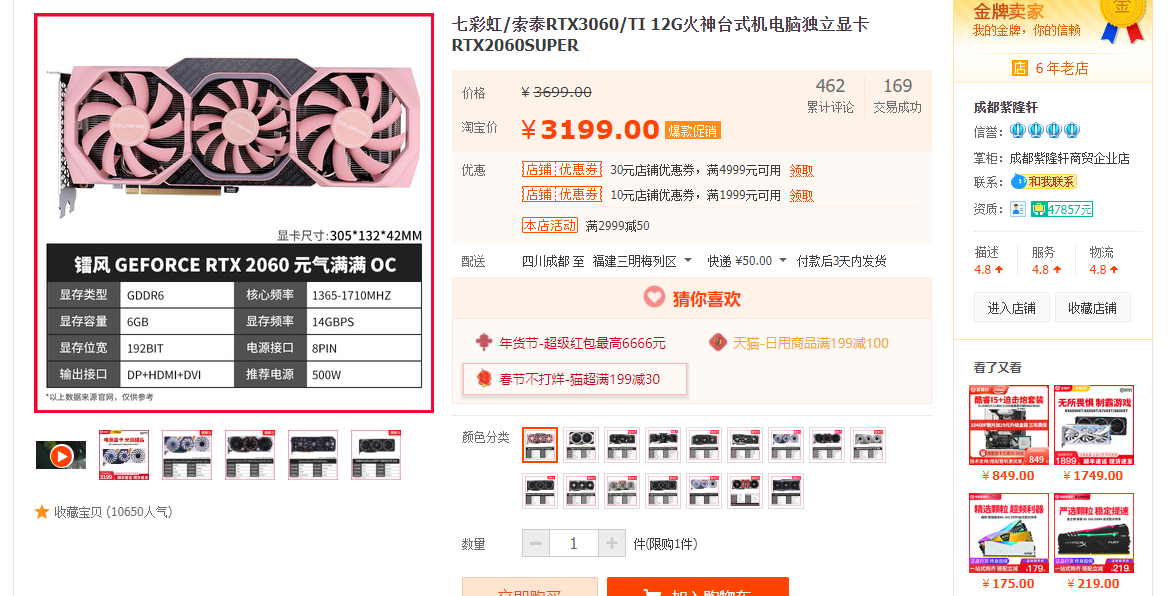Screen dimensions: 1169x596
Task: Click the 收藏店铺 button
Action: 1092,307
